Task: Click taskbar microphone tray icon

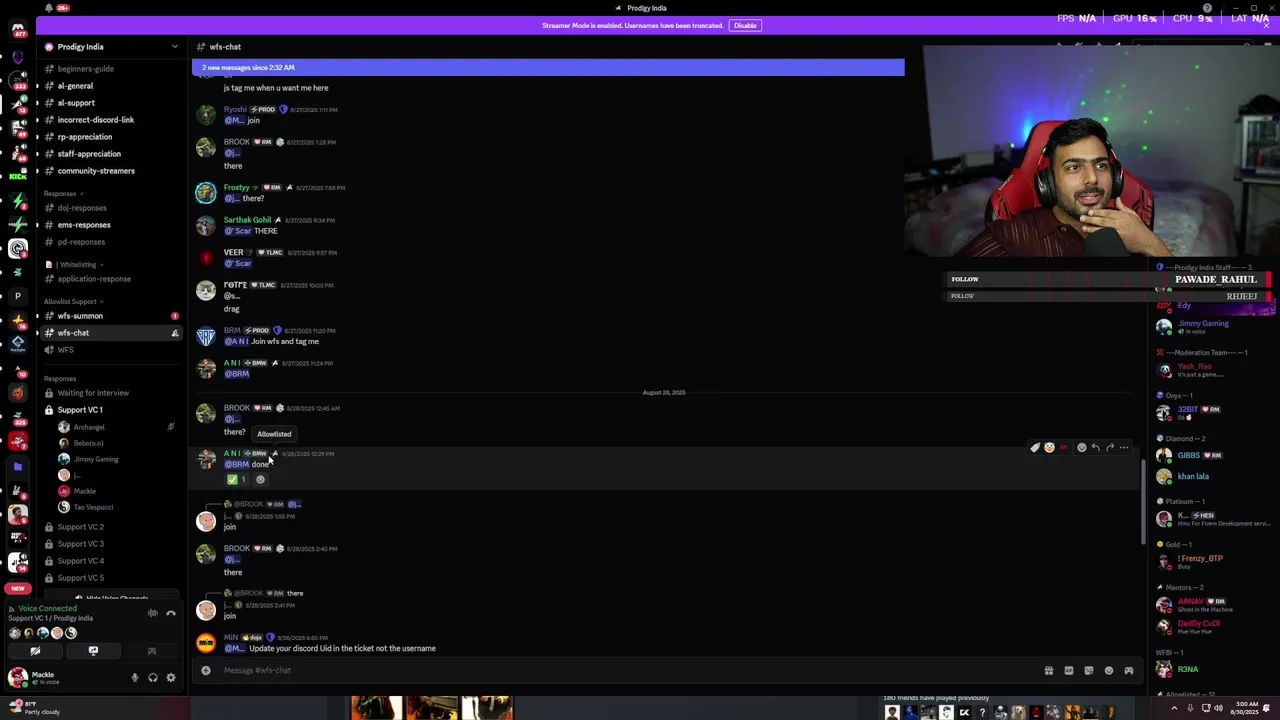Action: 1189,709
